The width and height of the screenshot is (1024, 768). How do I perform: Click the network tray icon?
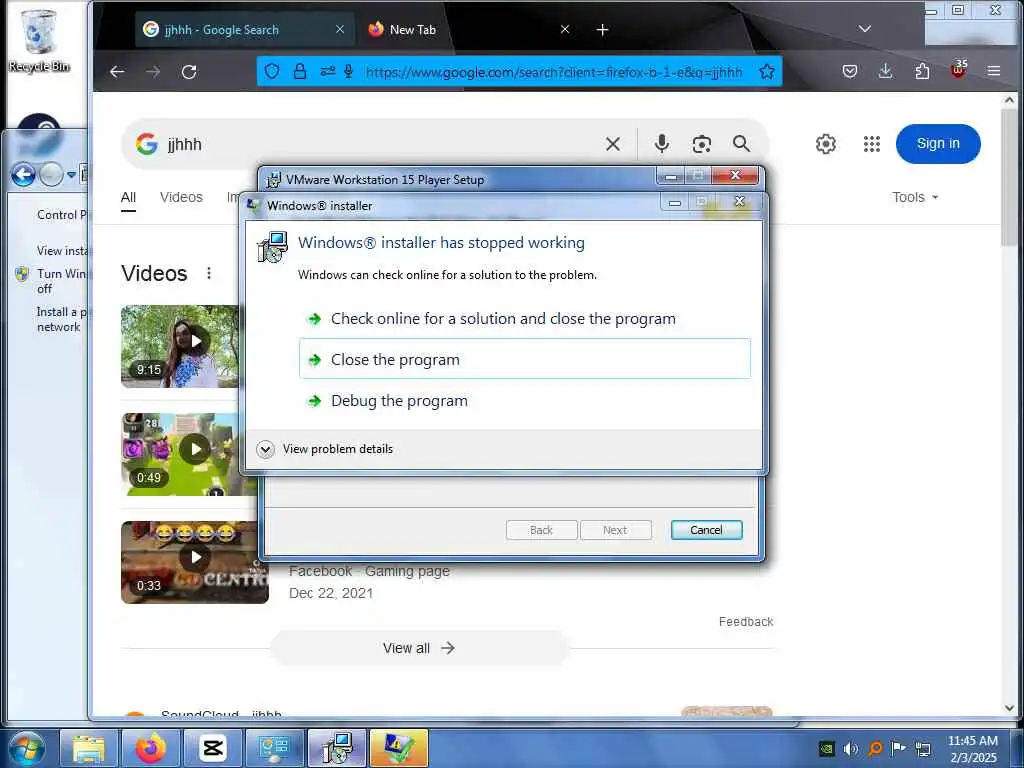pos(922,748)
